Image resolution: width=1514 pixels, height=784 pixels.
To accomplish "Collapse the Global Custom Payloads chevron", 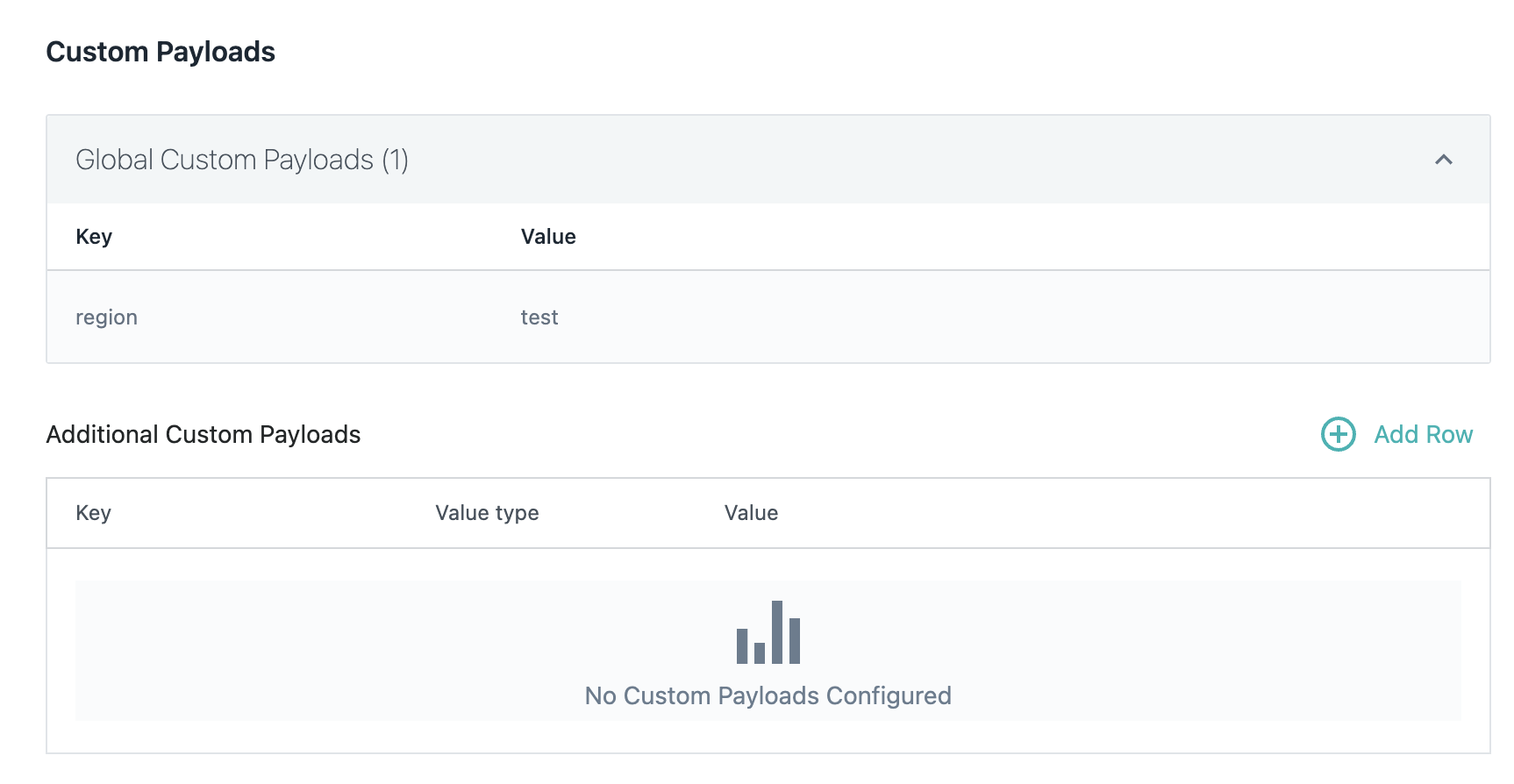I will tap(1444, 160).
